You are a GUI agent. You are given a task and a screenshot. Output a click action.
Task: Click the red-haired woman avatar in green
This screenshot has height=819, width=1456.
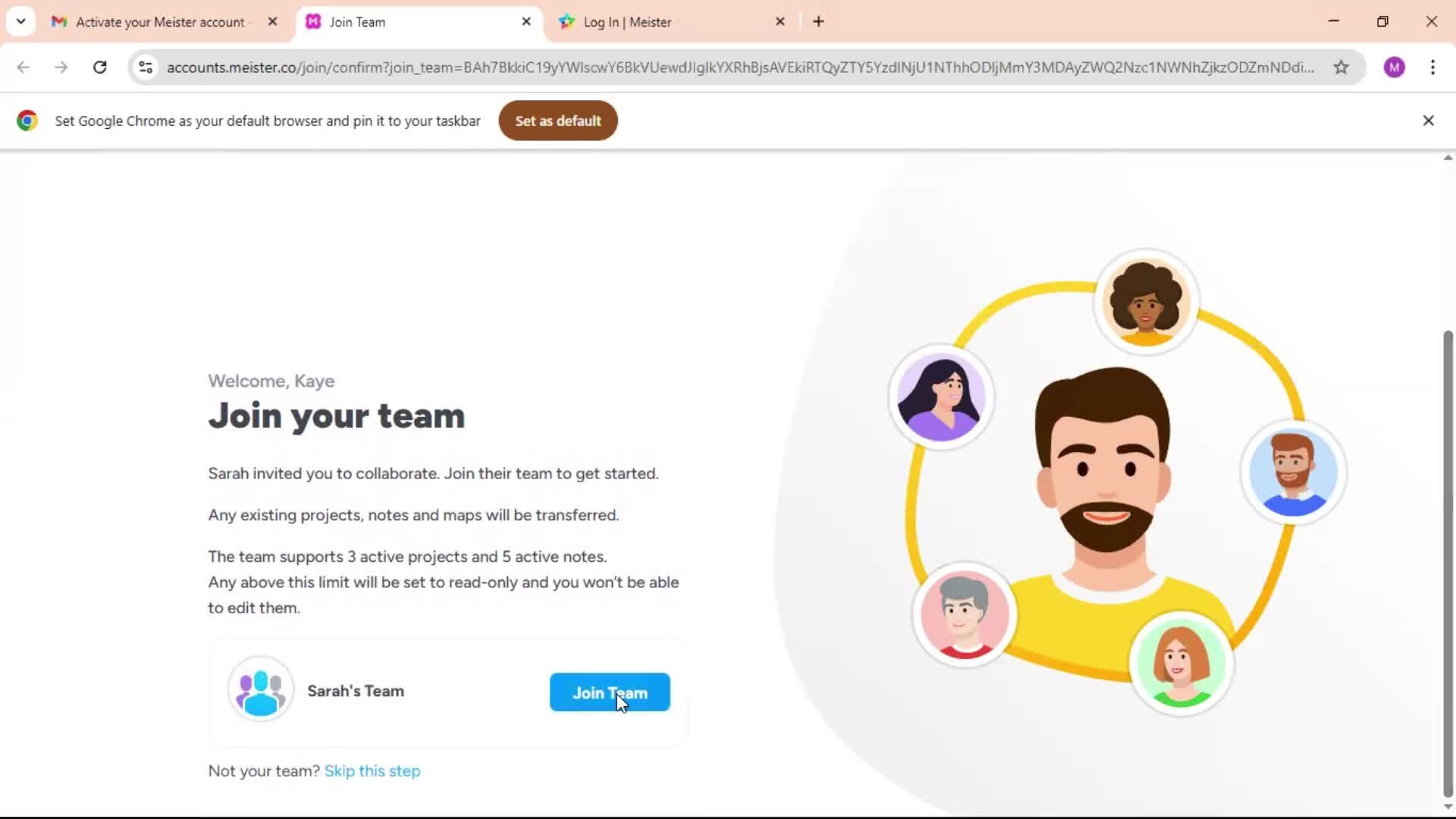pyautogui.click(x=1181, y=664)
